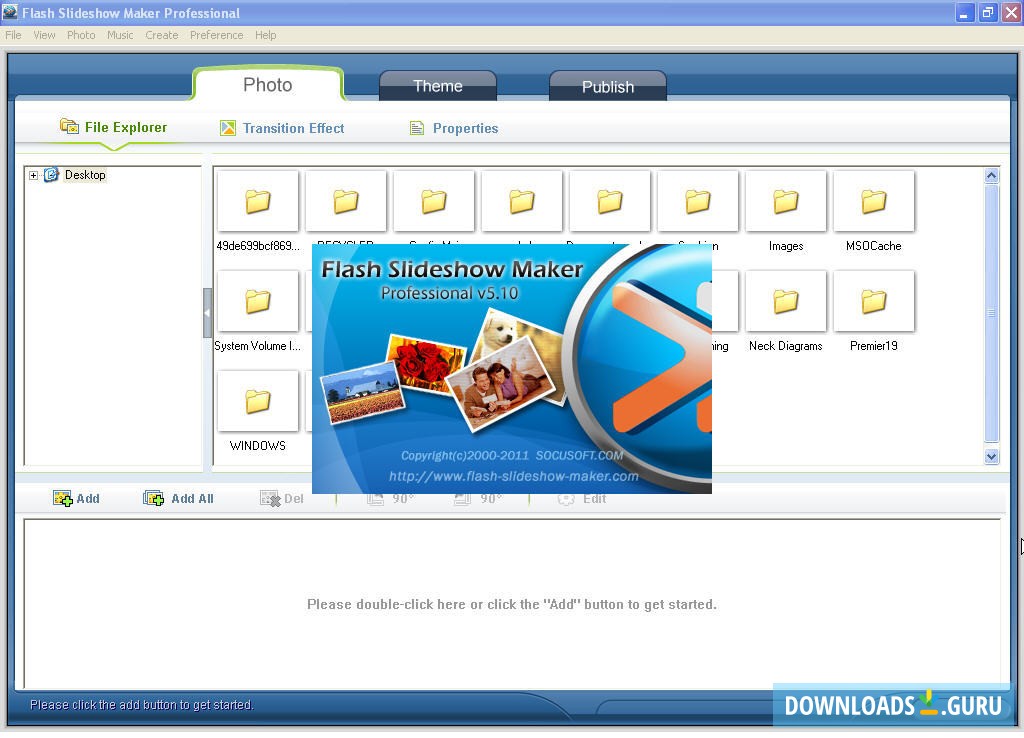The height and width of the screenshot is (738, 1024).
Task: Select the WINDOWS folder
Action: pyautogui.click(x=258, y=411)
